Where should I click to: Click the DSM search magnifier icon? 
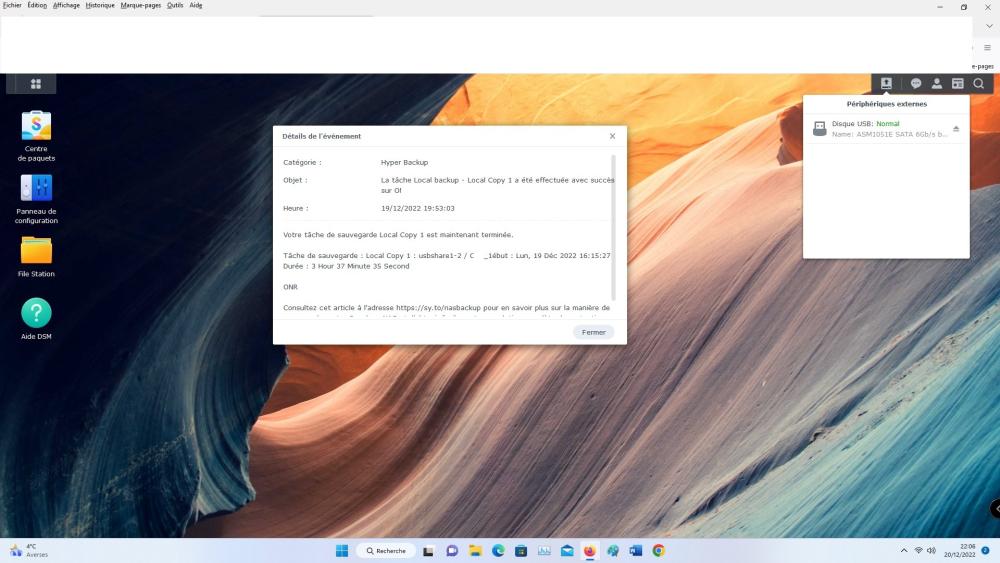click(x=979, y=84)
